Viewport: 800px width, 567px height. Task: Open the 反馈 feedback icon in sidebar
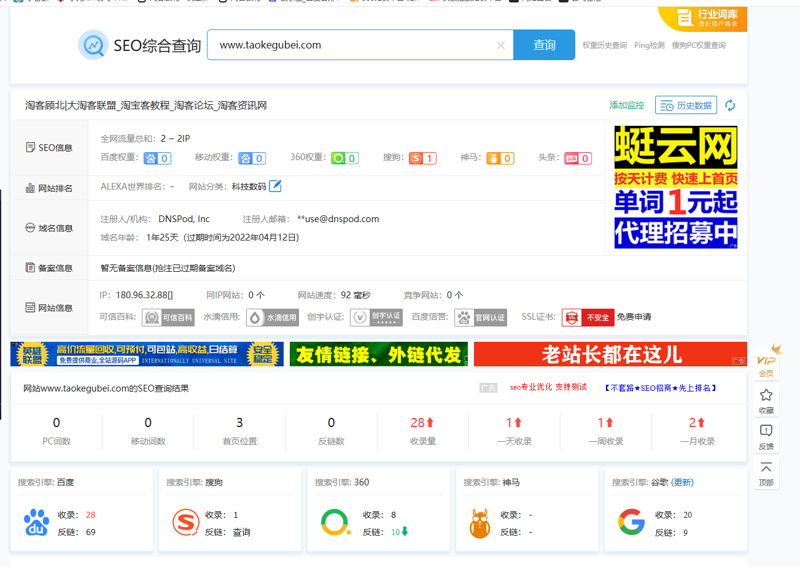766,435
